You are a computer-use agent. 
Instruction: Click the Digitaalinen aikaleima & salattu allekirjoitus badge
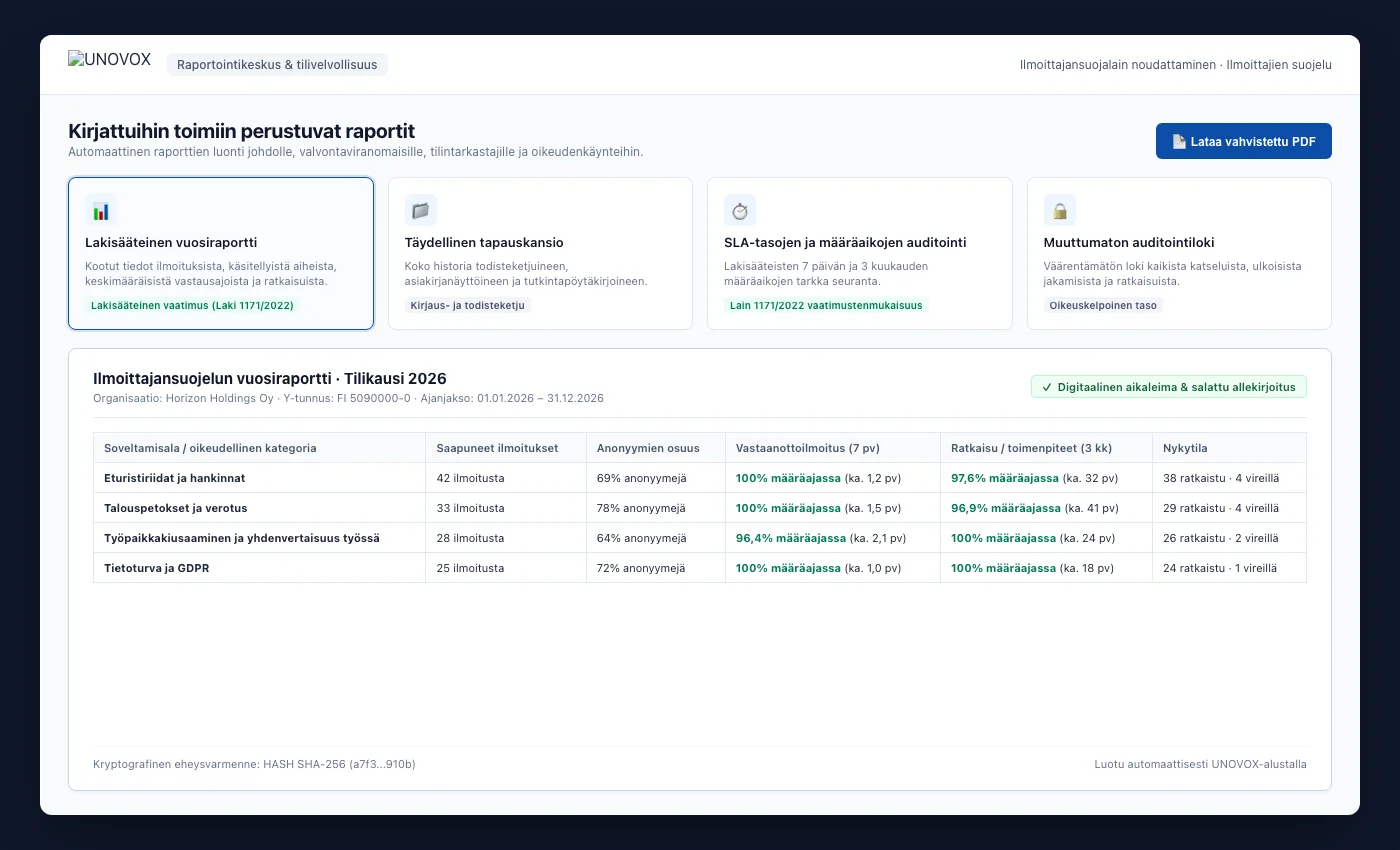[1169, 387]
